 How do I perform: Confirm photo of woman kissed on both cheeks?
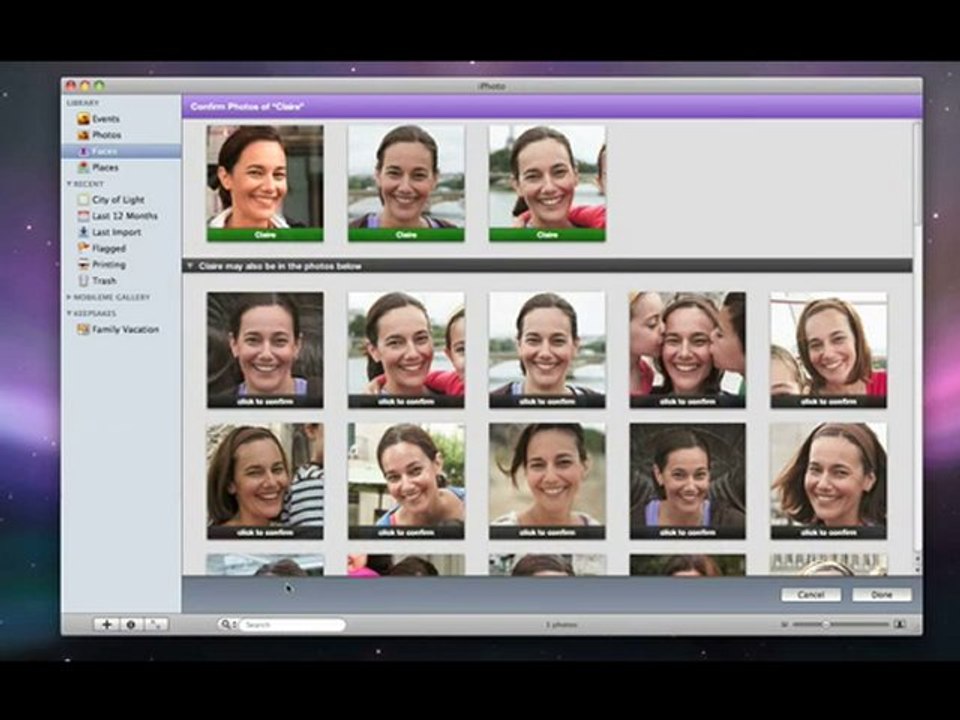pos(688,350)
